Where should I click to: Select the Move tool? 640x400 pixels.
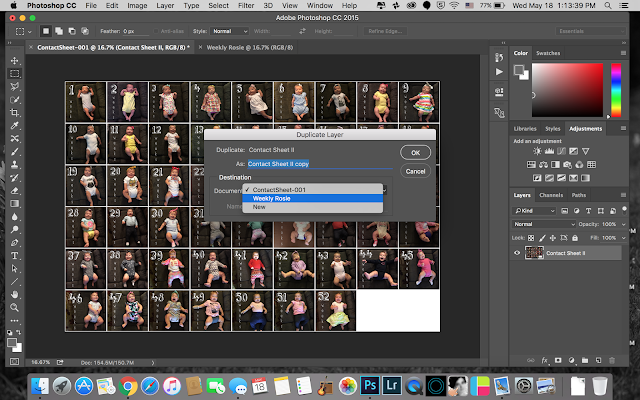[15, 60]
